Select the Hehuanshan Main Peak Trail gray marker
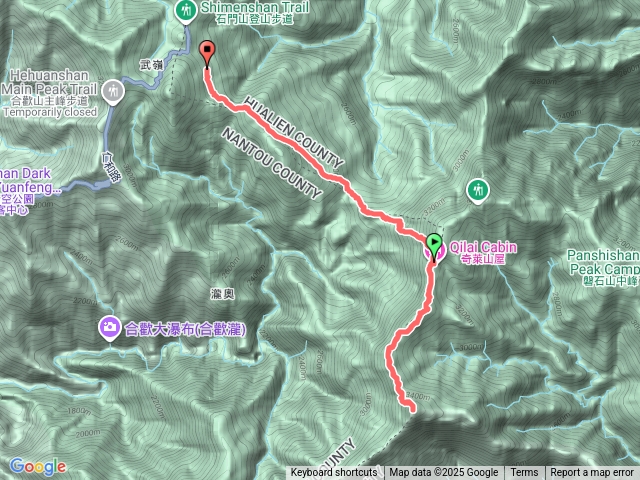640x480 pixels. pyautogui.click(x=113, y=91)
